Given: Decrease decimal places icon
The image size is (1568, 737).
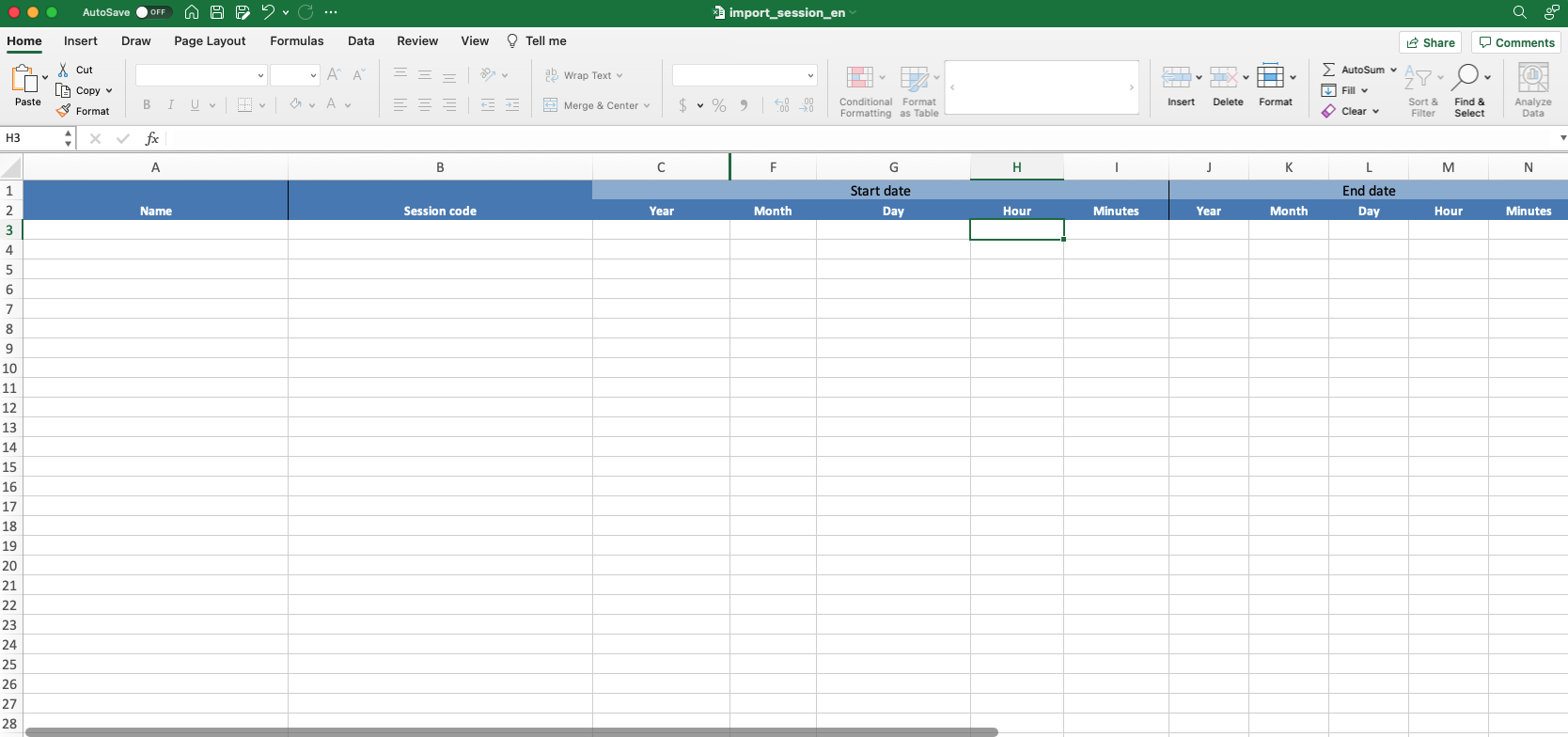Looking at the screenshot, I should coord(807,105).
